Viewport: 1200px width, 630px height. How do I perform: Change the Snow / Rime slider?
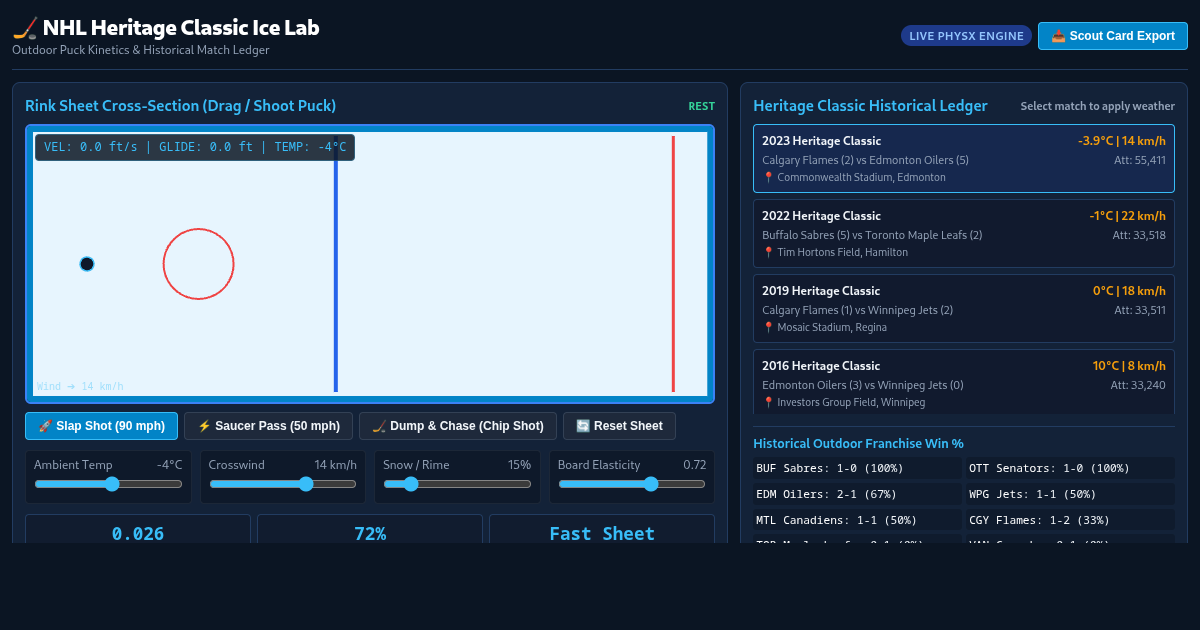click(457, 484)
